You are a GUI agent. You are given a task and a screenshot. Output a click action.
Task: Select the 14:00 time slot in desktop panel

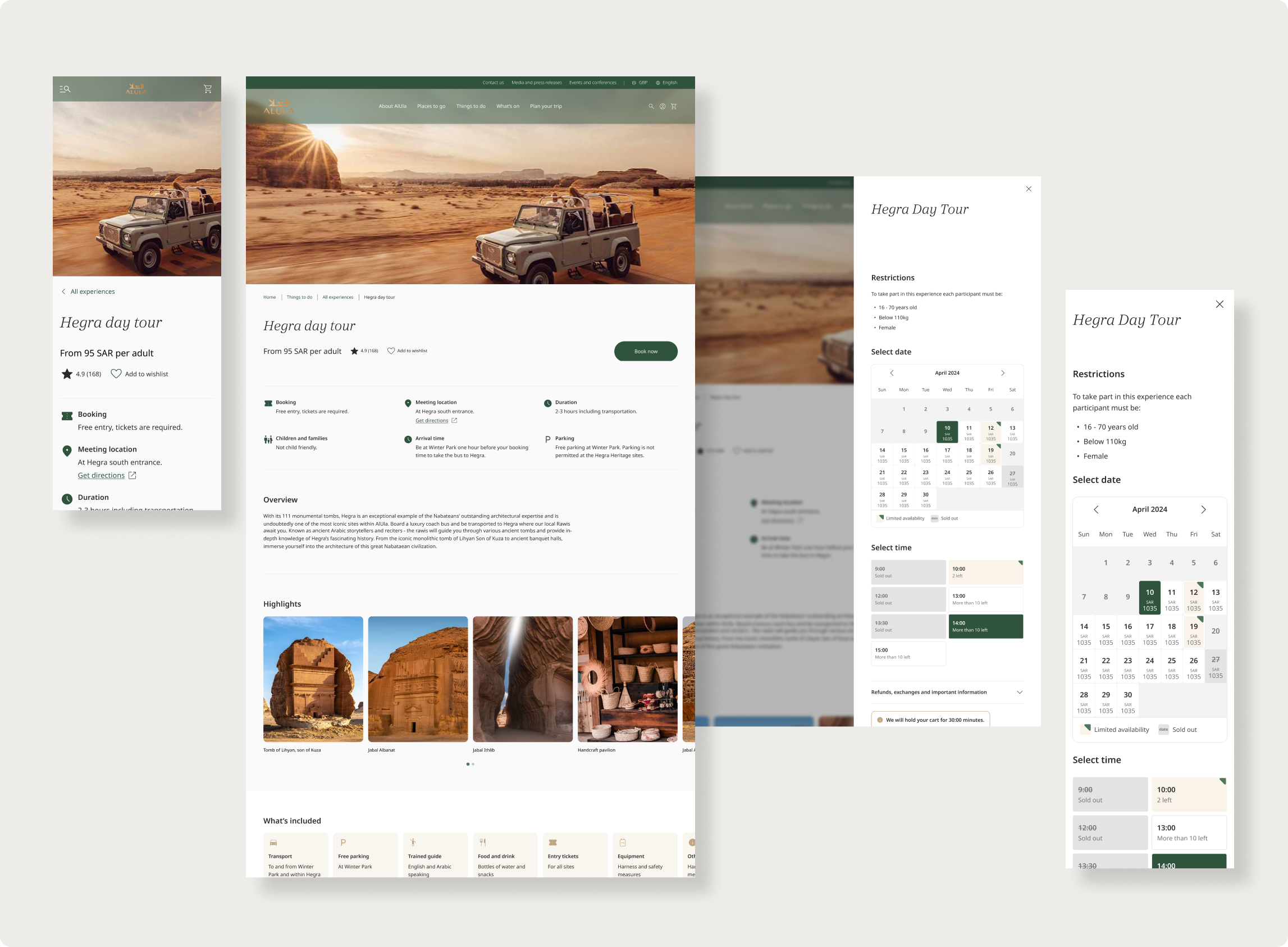985,626
